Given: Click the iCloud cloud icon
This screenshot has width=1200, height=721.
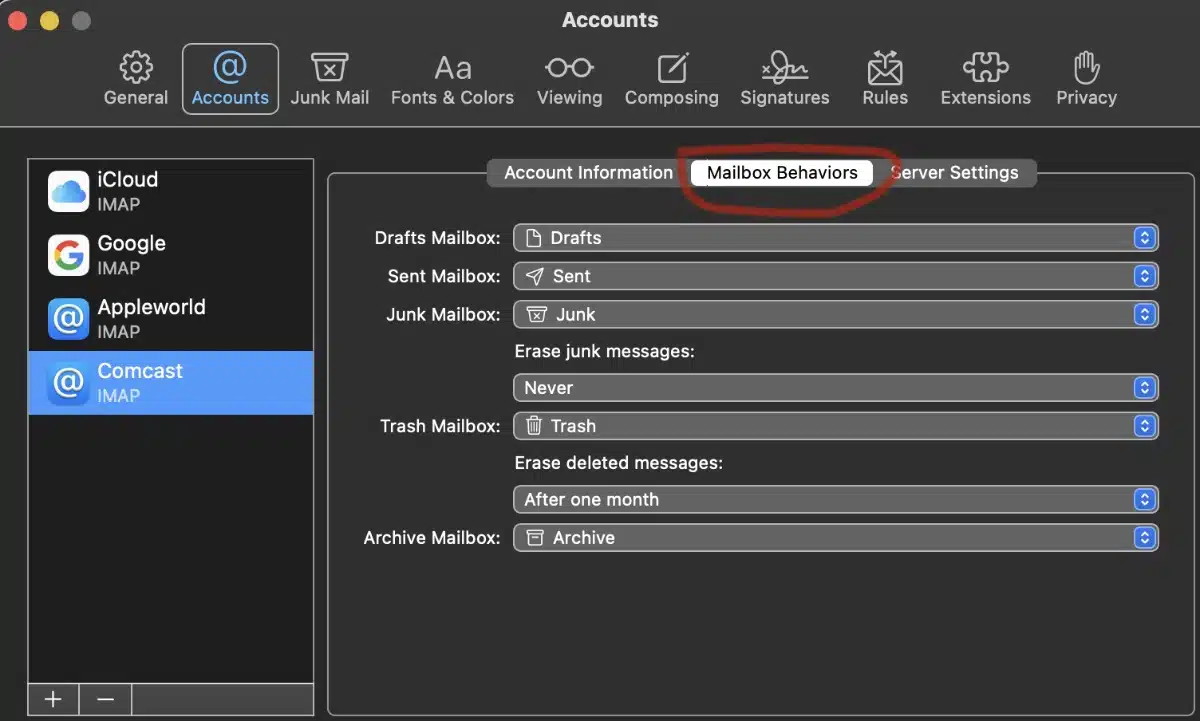Looking at the screenshot, I should click(69, 191).
